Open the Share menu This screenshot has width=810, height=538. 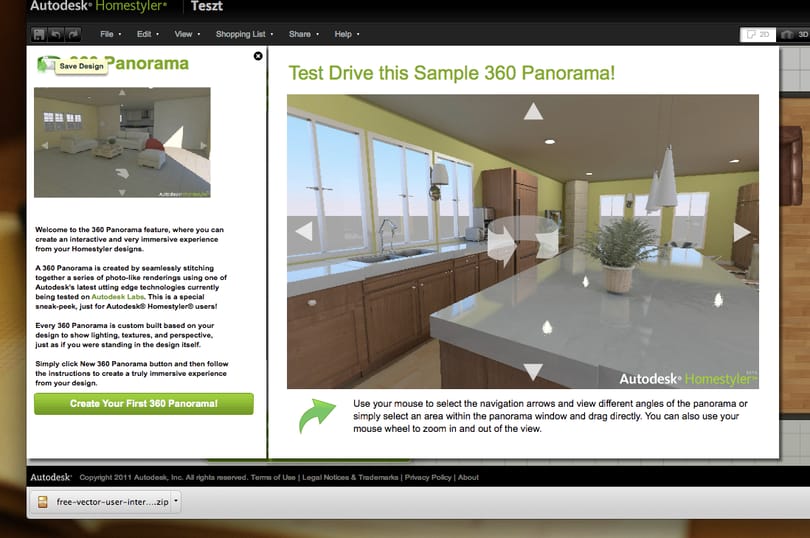pos(304,34)
